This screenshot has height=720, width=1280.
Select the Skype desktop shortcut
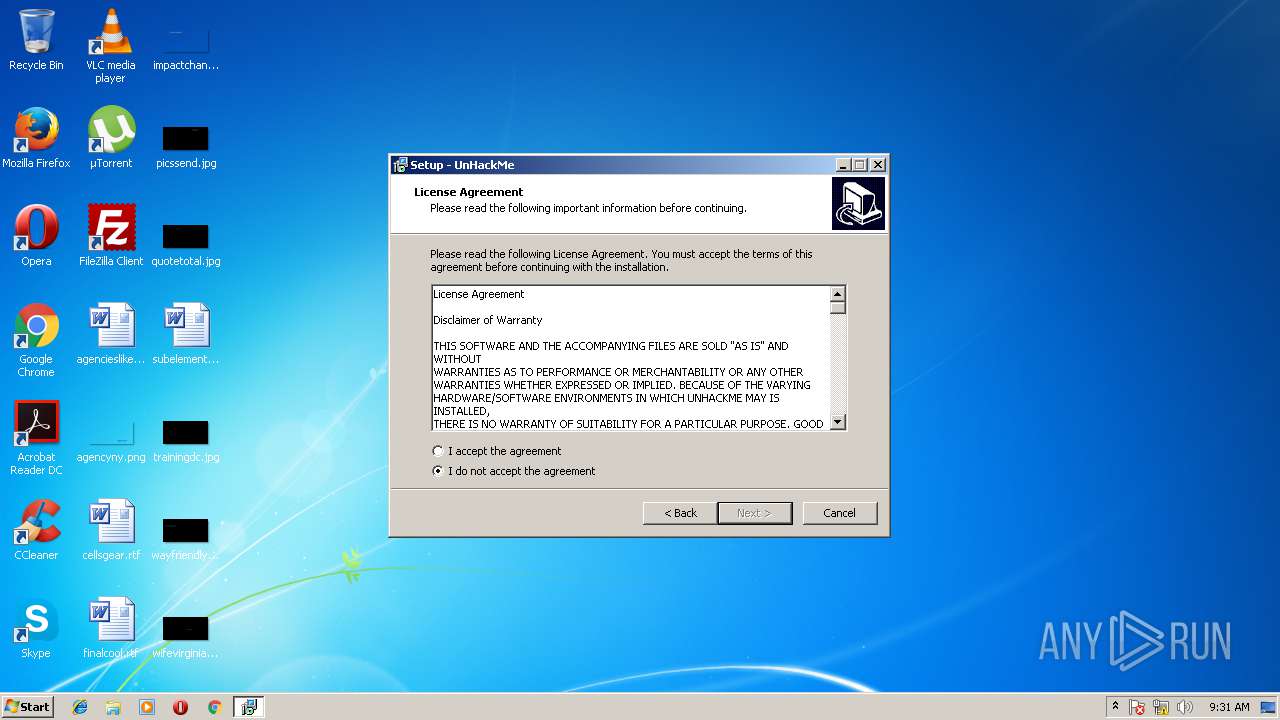pos(36,628)
